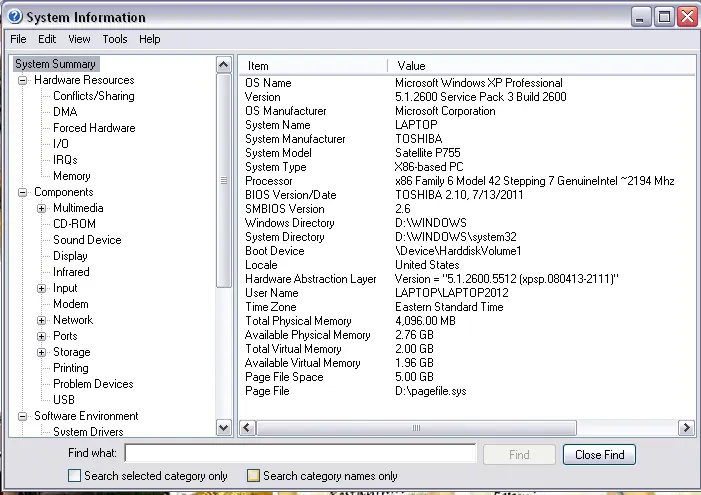Select the Infrared tree item
Screen dimensions: 701x495
71,272
